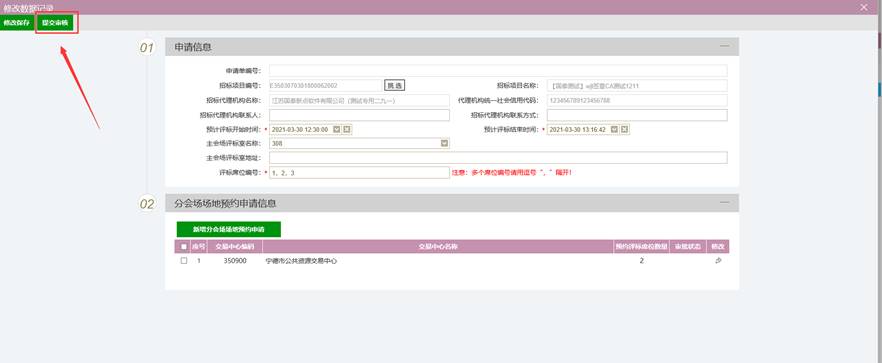Image resolution: width=882 pixels, height=363 pixels.
Task: Click the 招标项目名称 field
Action: pyautogui.click(x=637, y=86)
